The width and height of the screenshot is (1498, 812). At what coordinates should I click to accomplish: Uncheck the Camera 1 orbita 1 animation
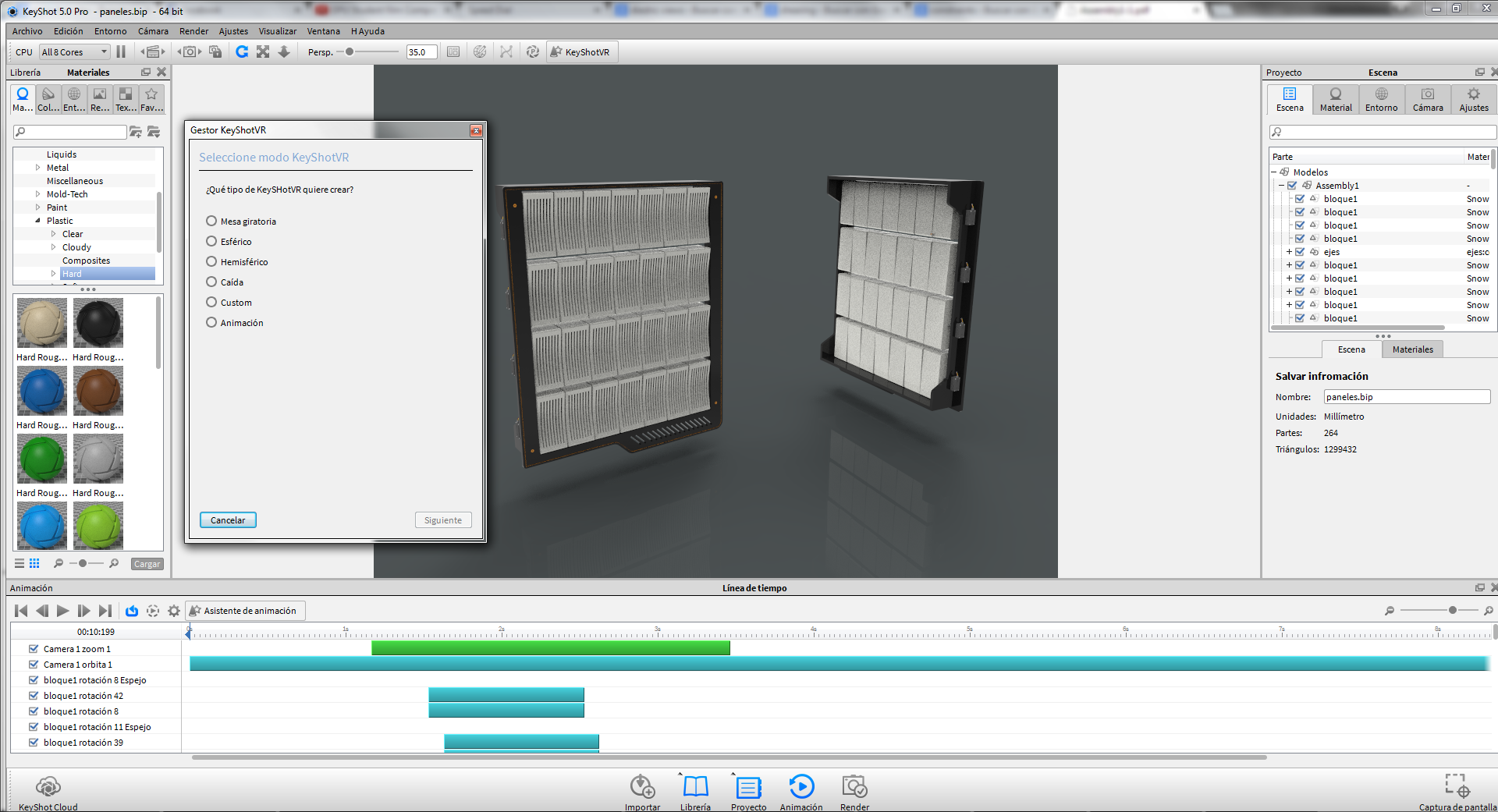click(34, 664)
